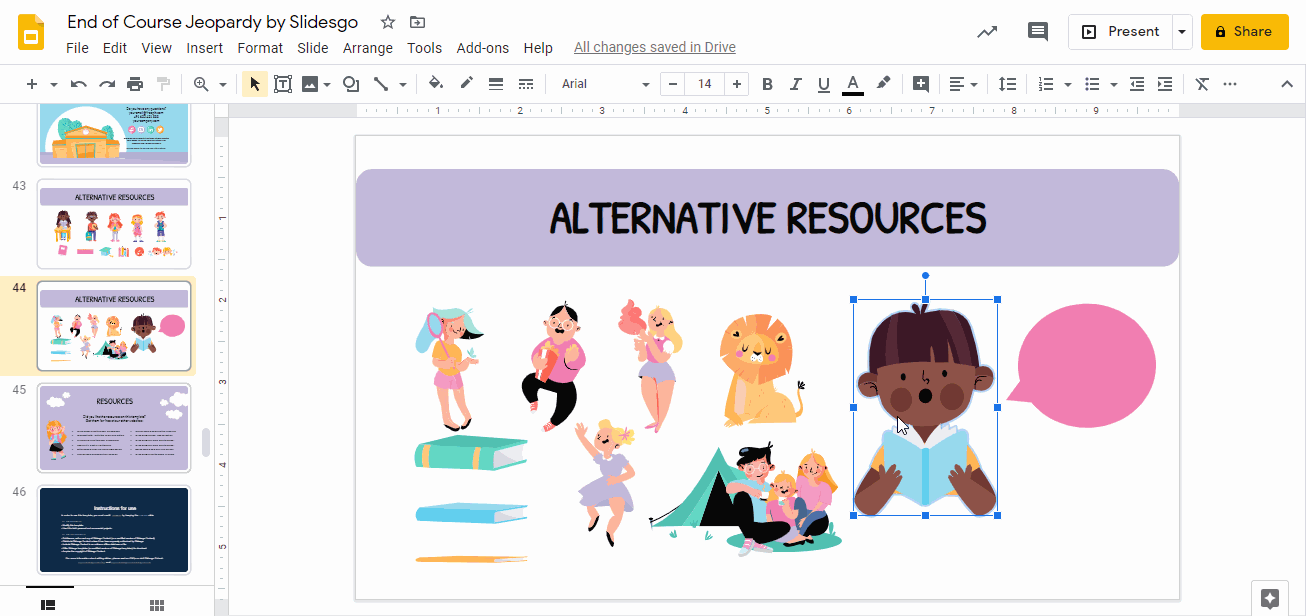
Task: Click the Paint format icon
Action: [163, 84]
